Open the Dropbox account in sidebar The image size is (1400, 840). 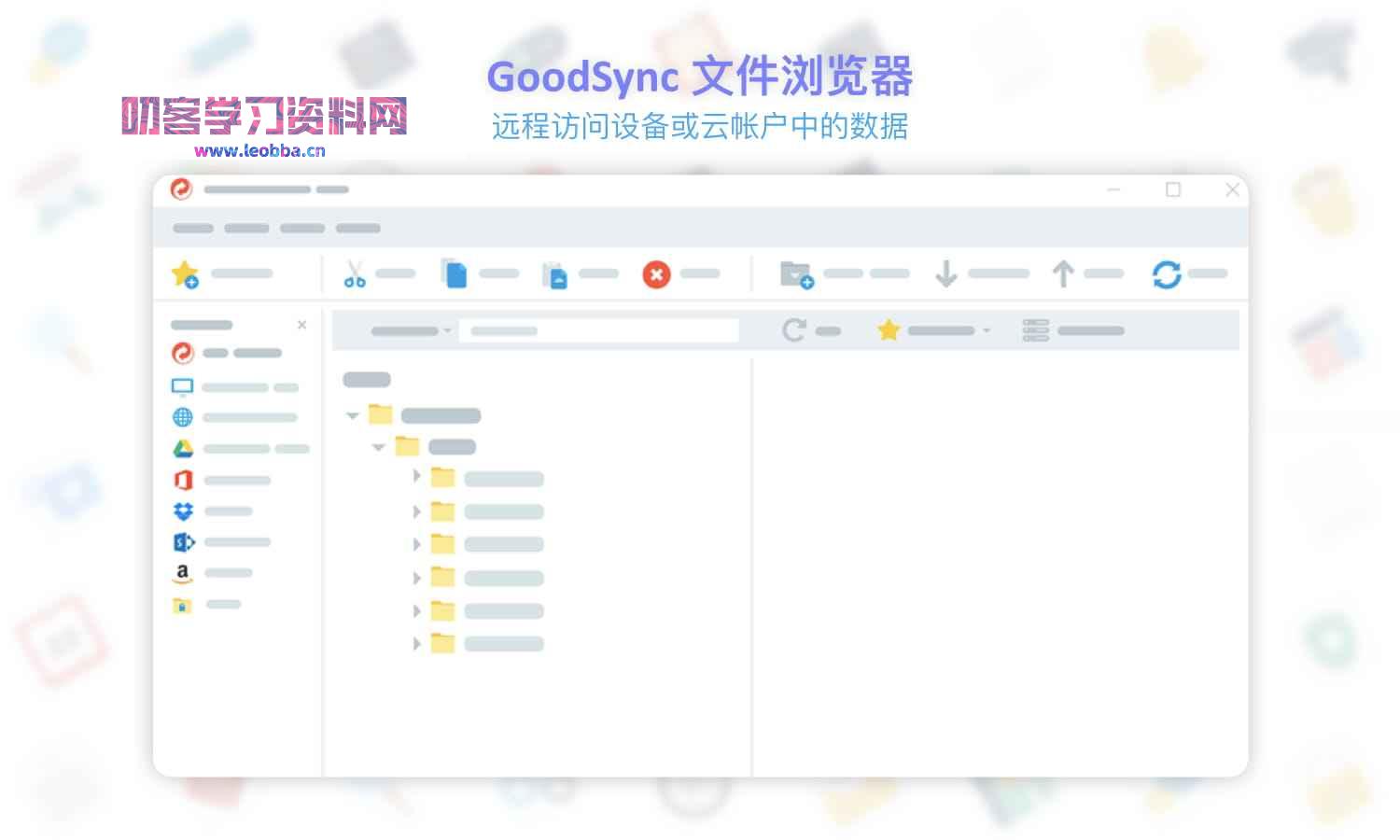[213, 511]
